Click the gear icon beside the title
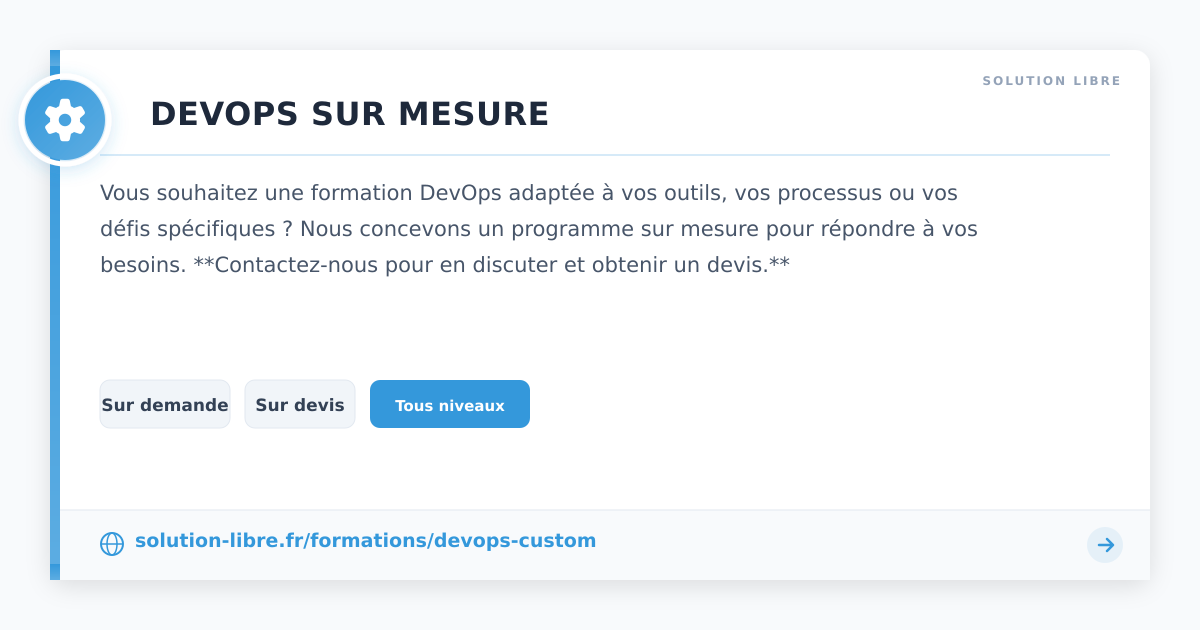This screenshot has width=1200, height=630. [65, 120]
